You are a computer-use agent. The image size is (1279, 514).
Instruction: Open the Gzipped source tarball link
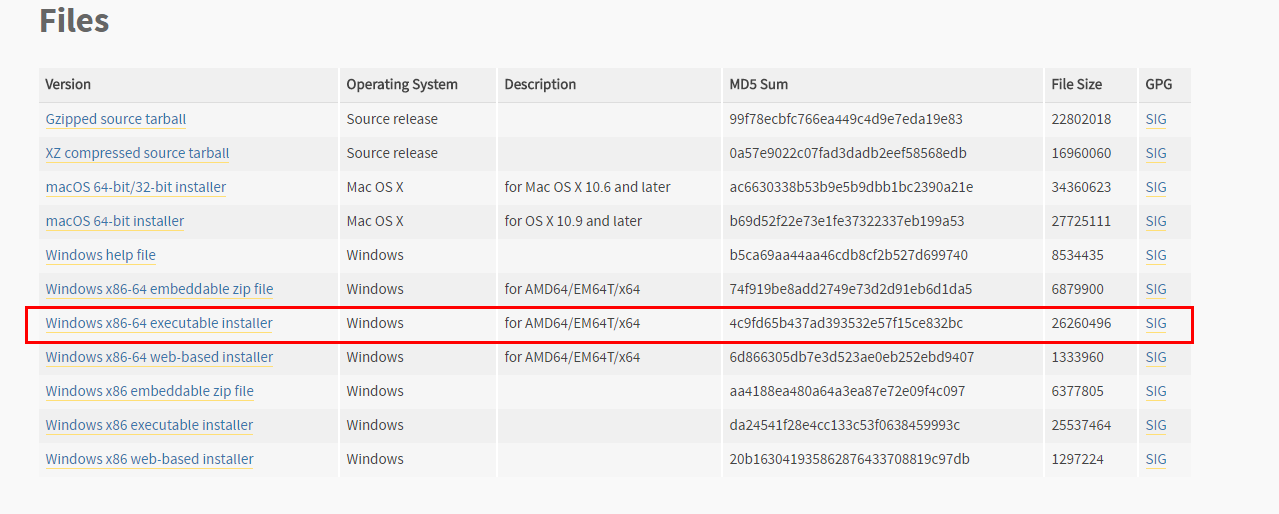coord(116,119)
